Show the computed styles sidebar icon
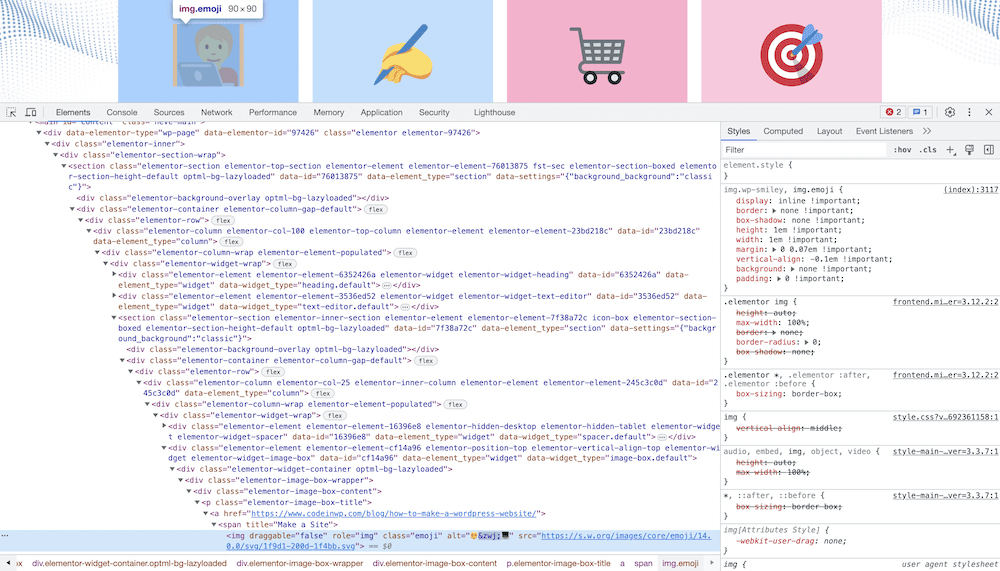 (988, 150)
